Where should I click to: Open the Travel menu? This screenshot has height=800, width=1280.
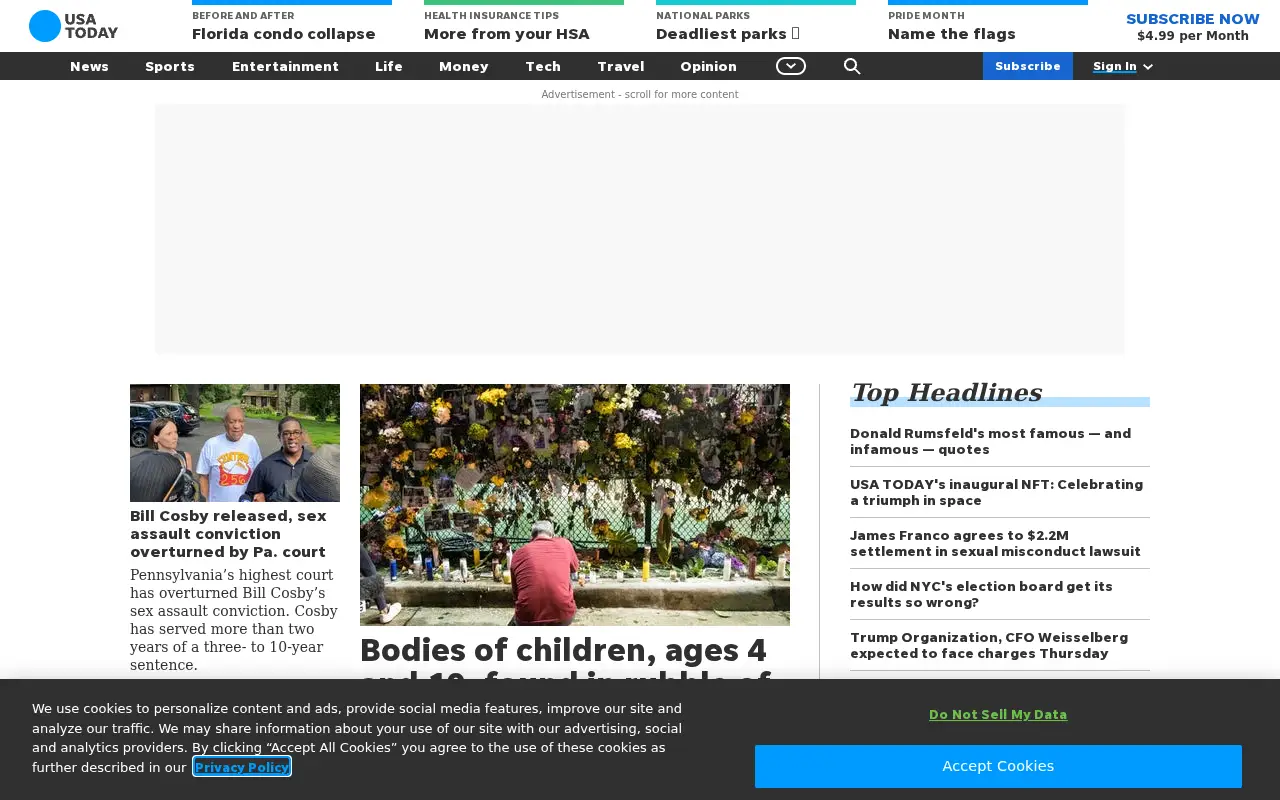pos(621,66)
